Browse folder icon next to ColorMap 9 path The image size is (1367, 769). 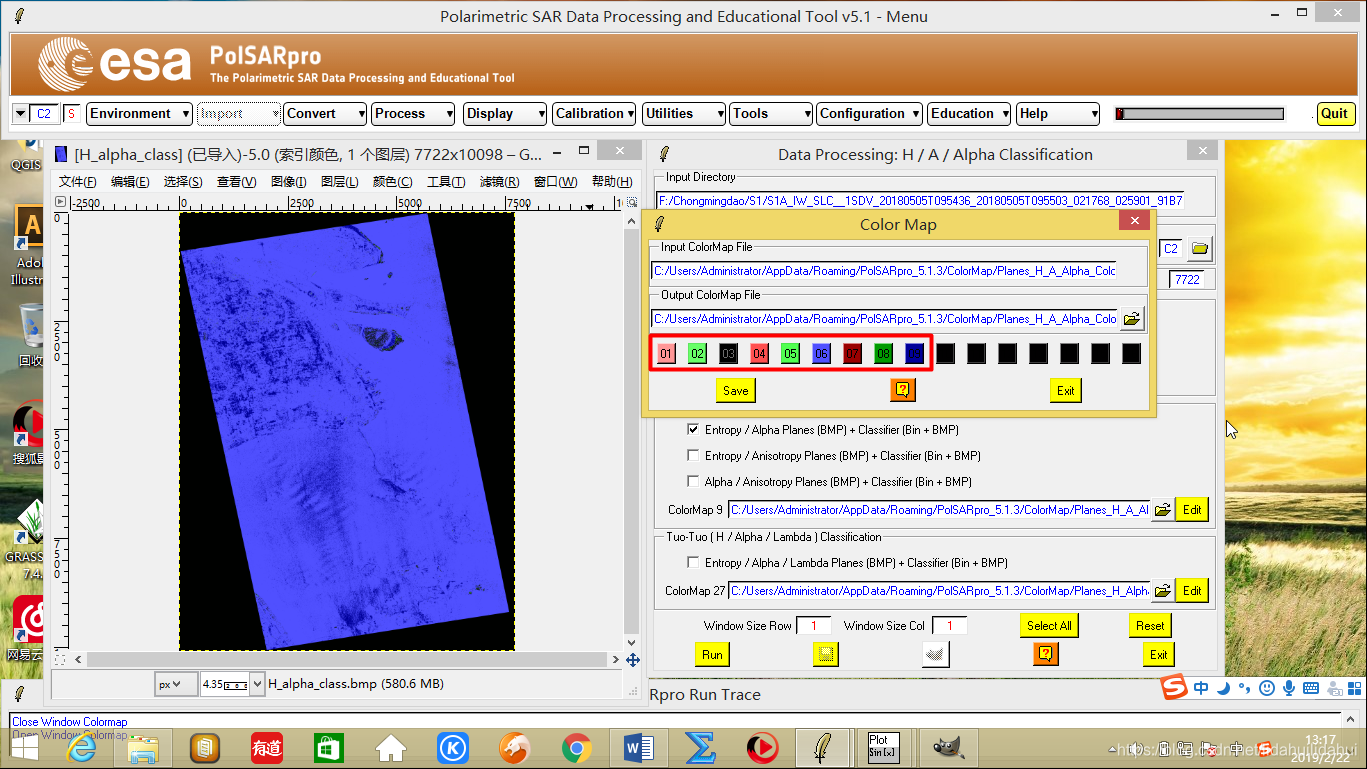coord(1162,509)
